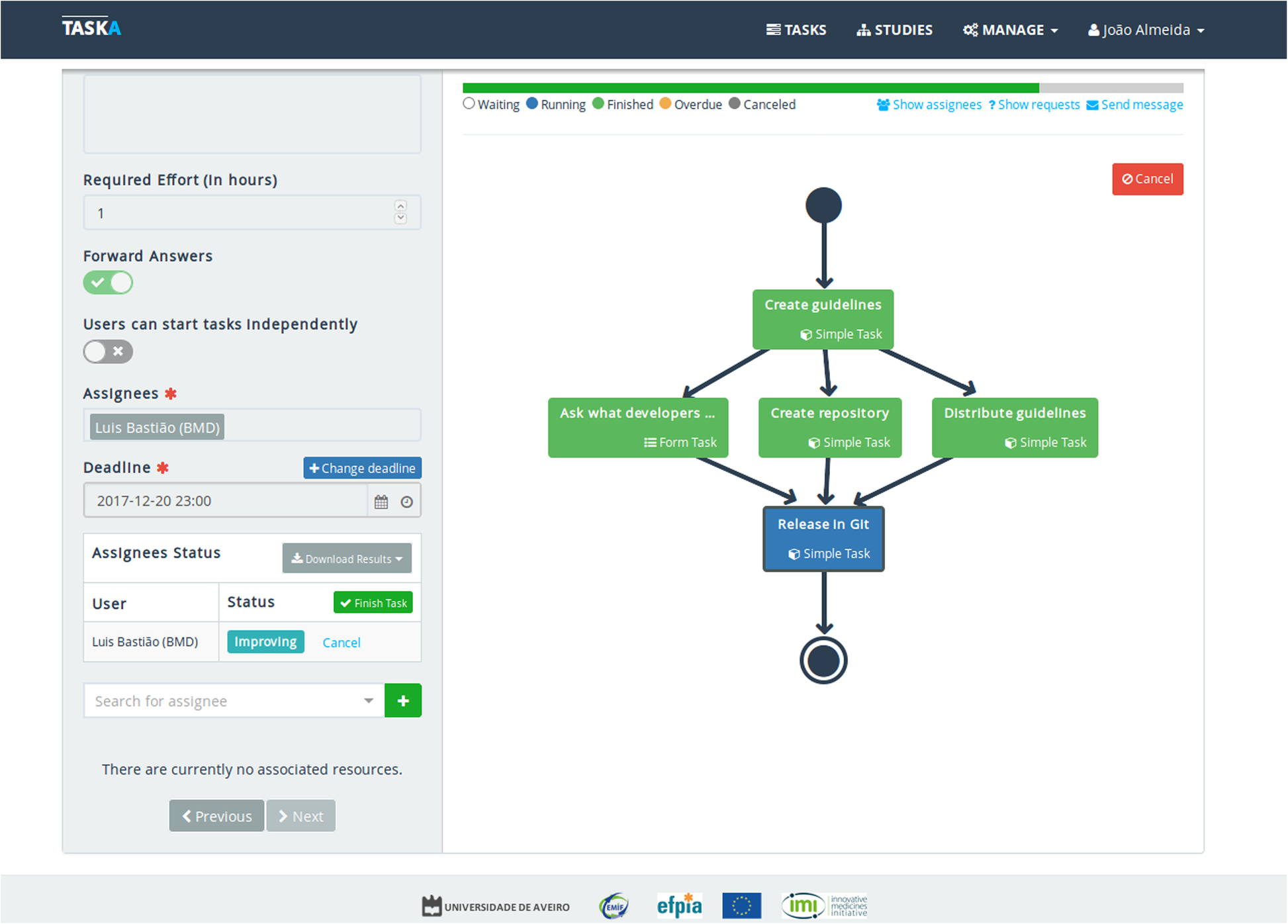Click the EMIF logo in footer
Image resolution: width=1288 pixels, height=924 pixels.
point(614,906)
